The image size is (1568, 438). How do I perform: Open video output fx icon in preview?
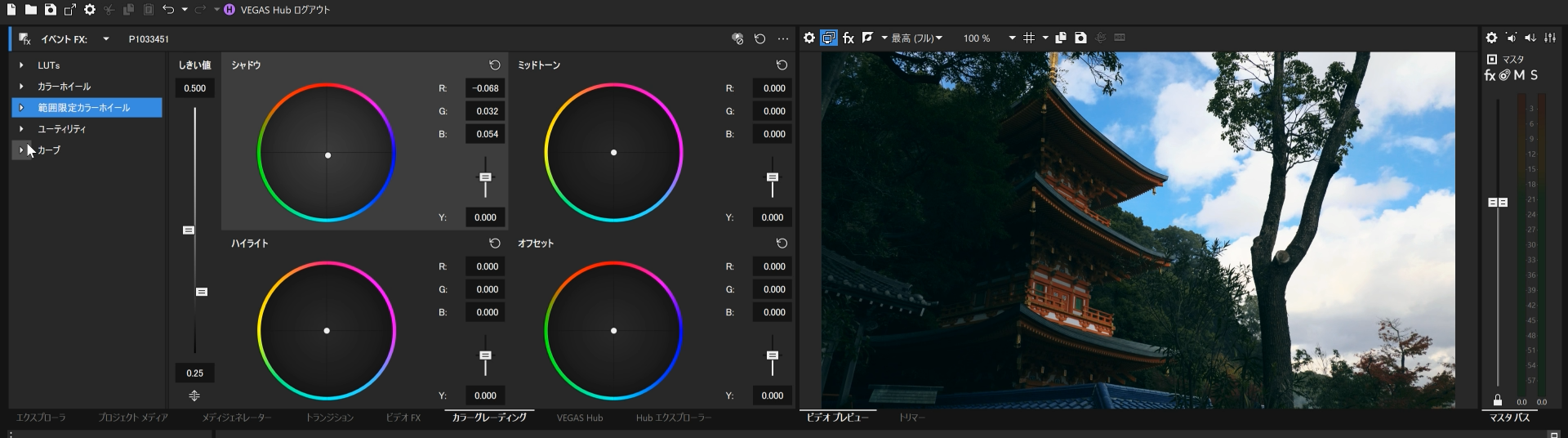click(x=849, y=38)
